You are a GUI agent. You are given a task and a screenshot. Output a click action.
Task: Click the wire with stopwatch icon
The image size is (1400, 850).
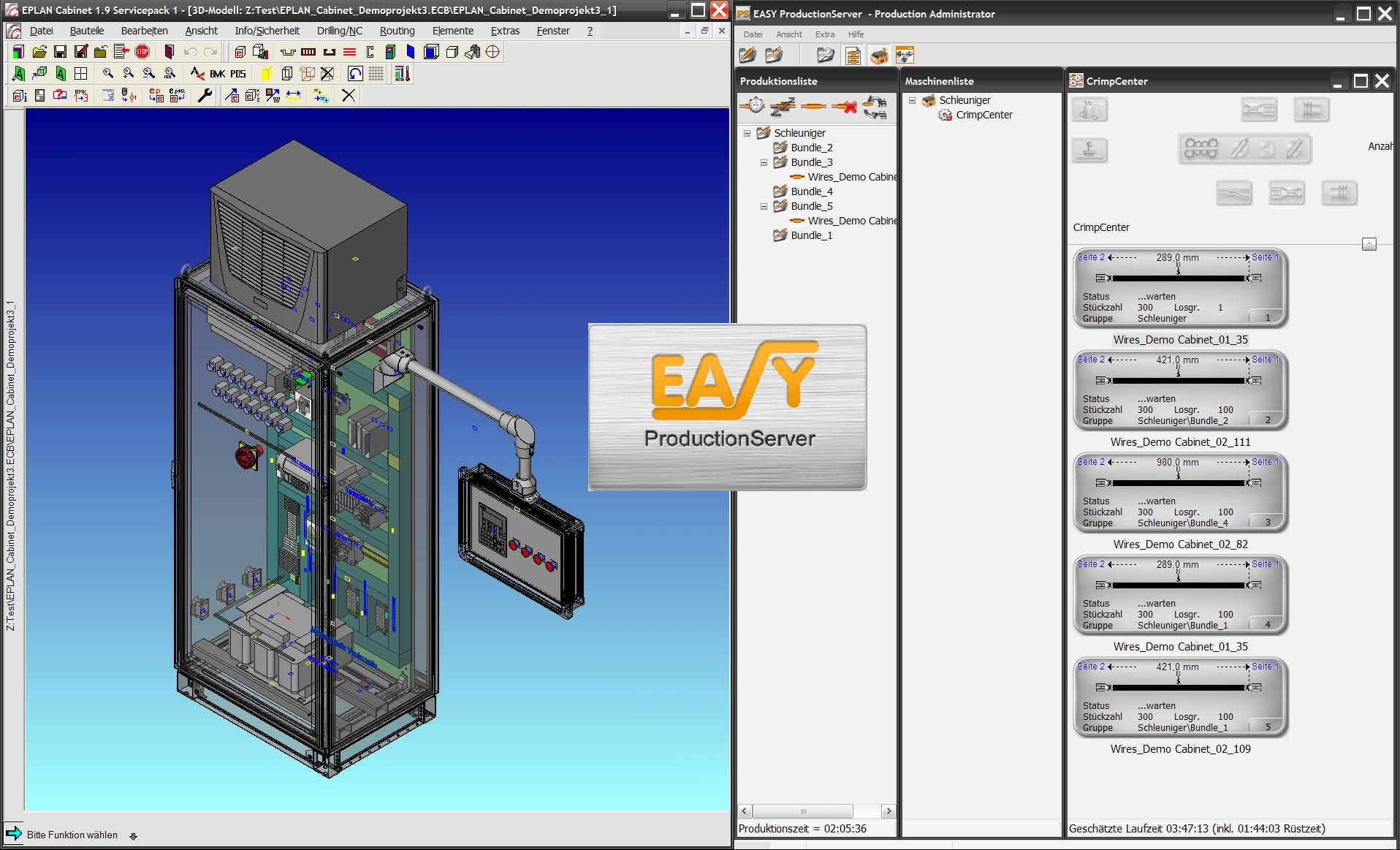[x=753, y=107]
